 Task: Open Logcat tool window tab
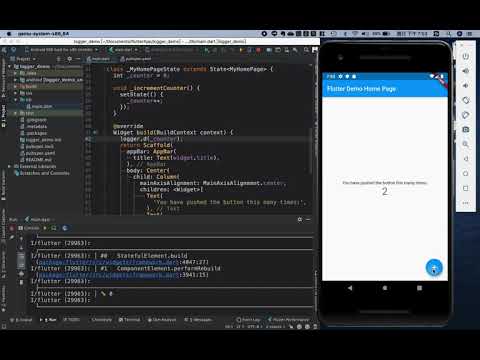tap(21, 320)
